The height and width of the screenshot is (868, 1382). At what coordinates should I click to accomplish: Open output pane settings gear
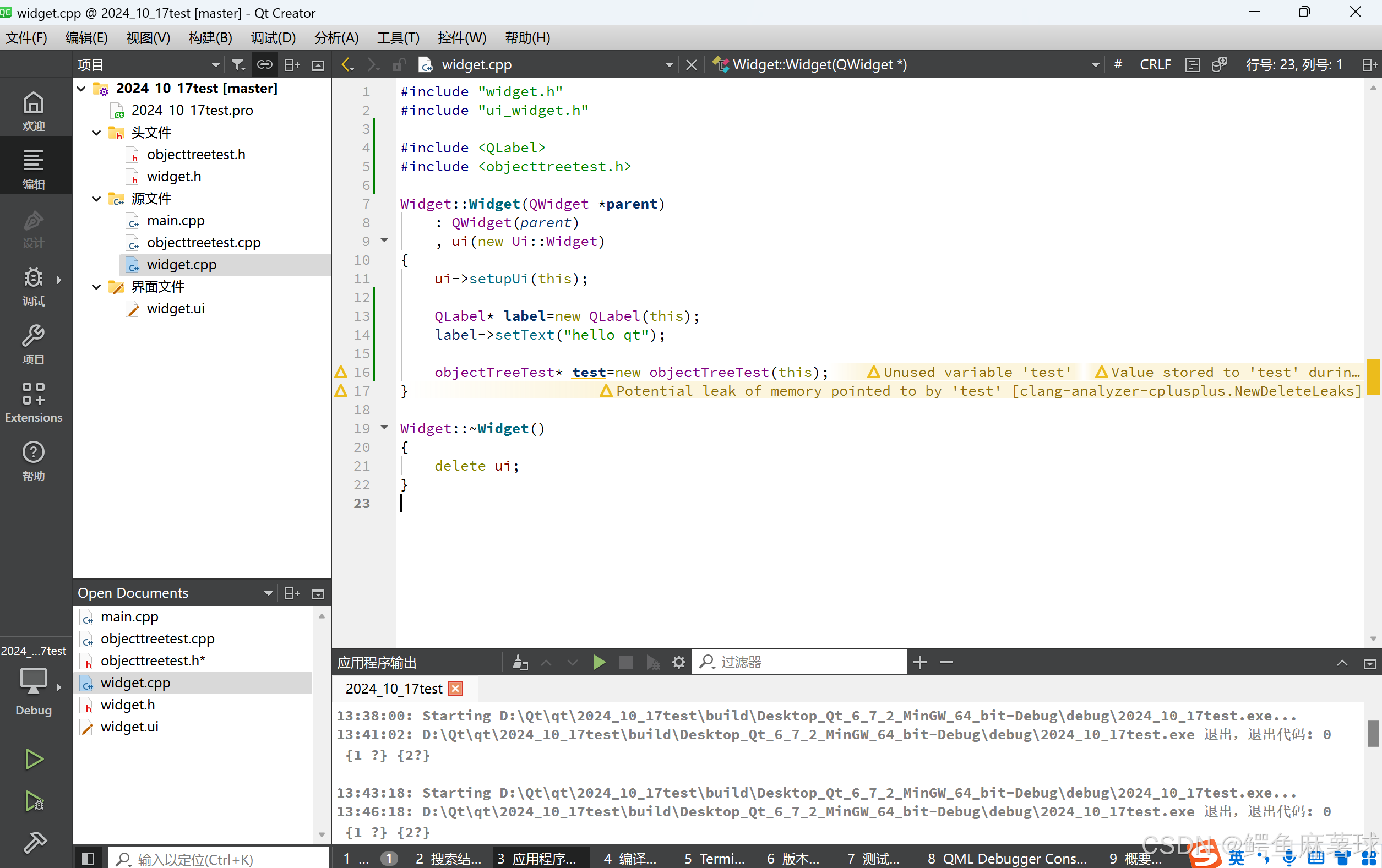[x=679, y=662]
